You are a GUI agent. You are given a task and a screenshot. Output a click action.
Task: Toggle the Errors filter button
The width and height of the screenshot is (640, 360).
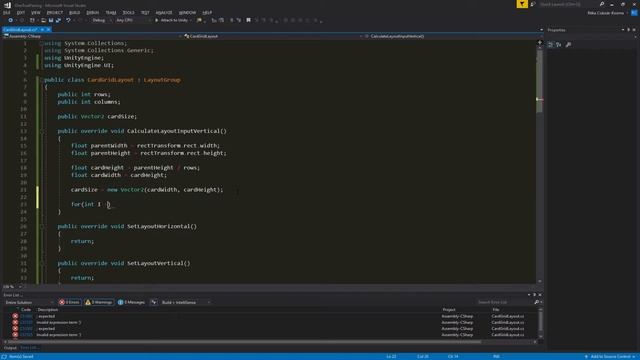[x=69, y=302]
